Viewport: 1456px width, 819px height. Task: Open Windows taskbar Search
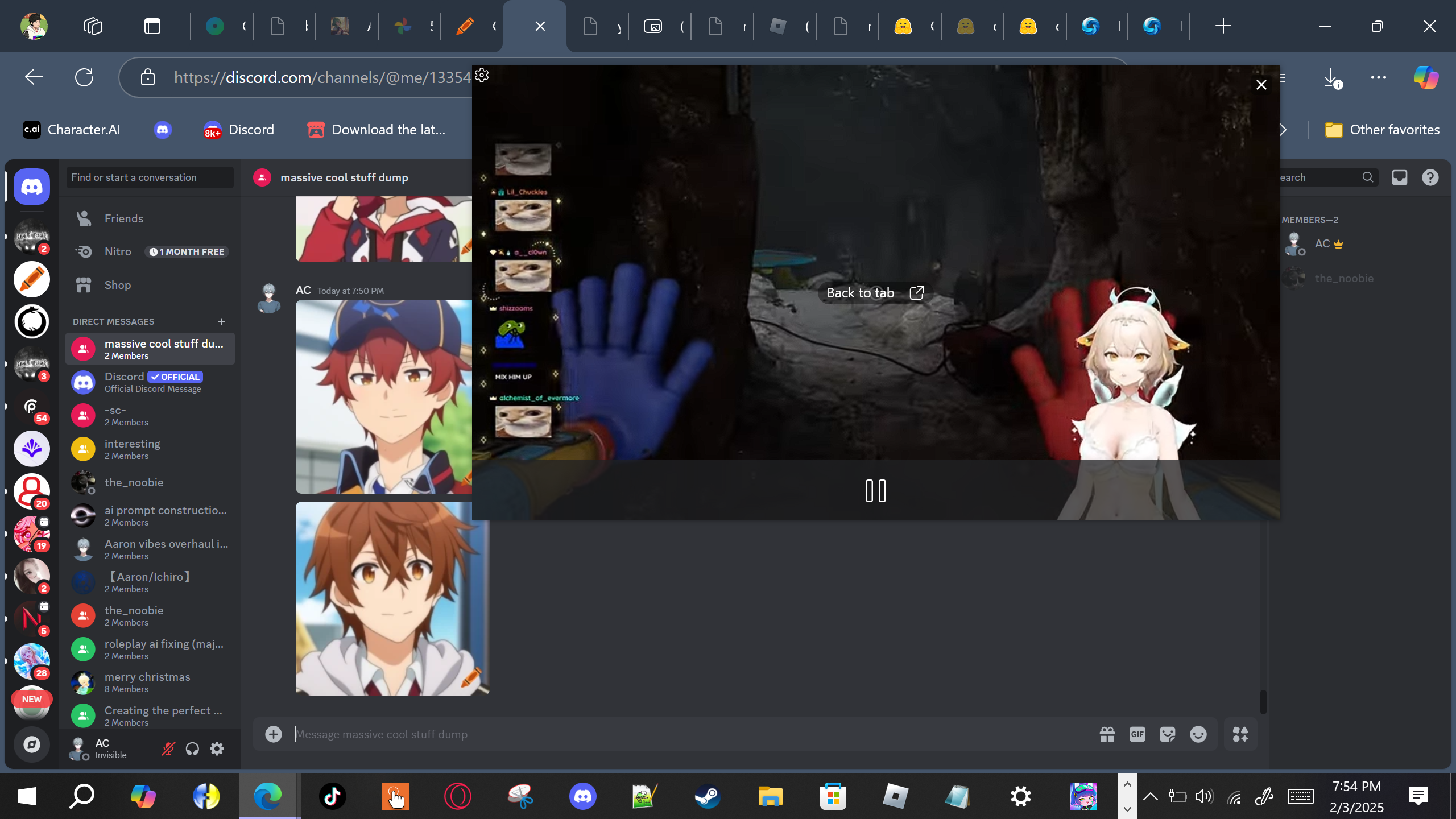pos(82,796)
